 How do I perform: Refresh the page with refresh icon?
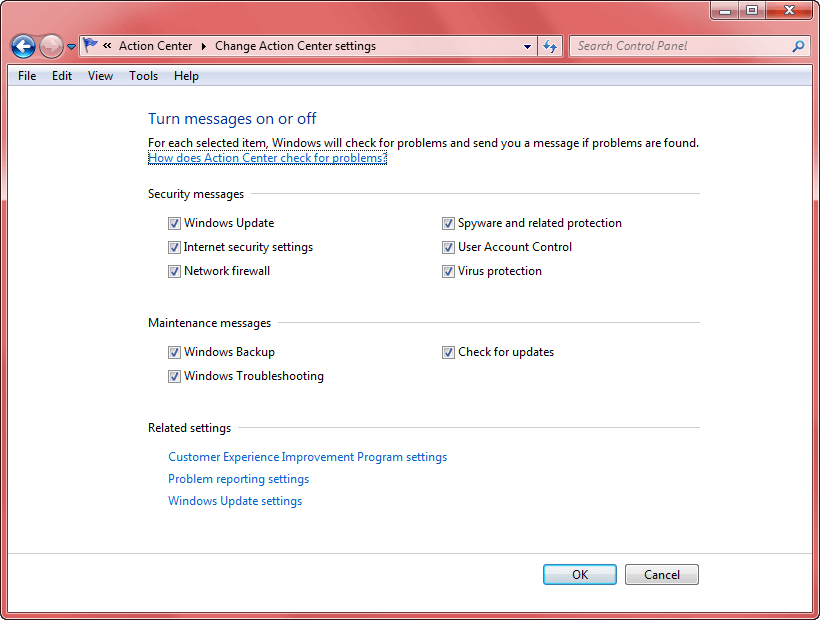coord(550,47)
